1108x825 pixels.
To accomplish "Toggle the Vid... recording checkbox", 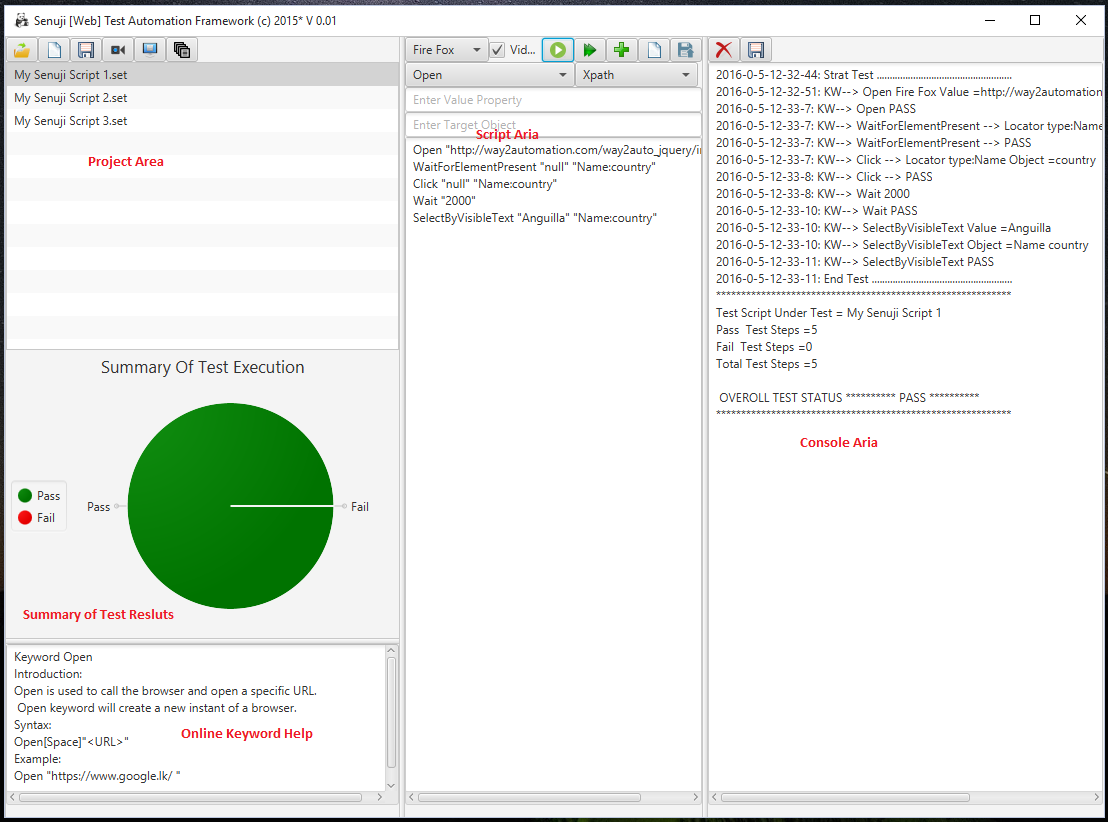I will (497, 49).
